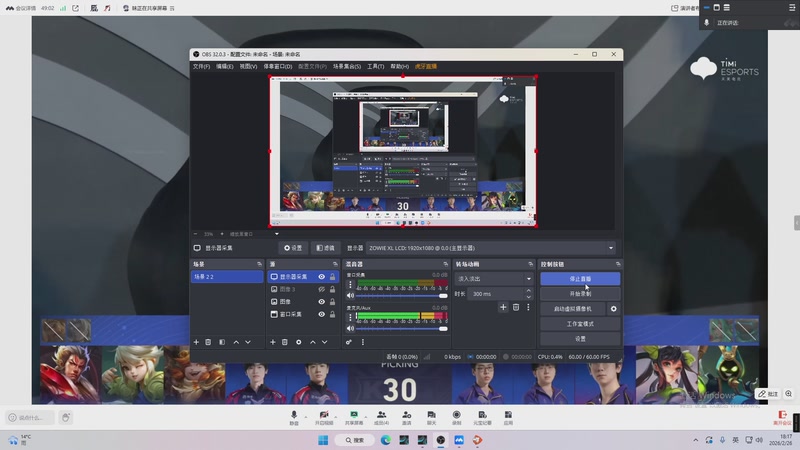Viewport: 800px width, 450px height.
Task: Remove the transition with the trash icon
Action: pos(516,307)
